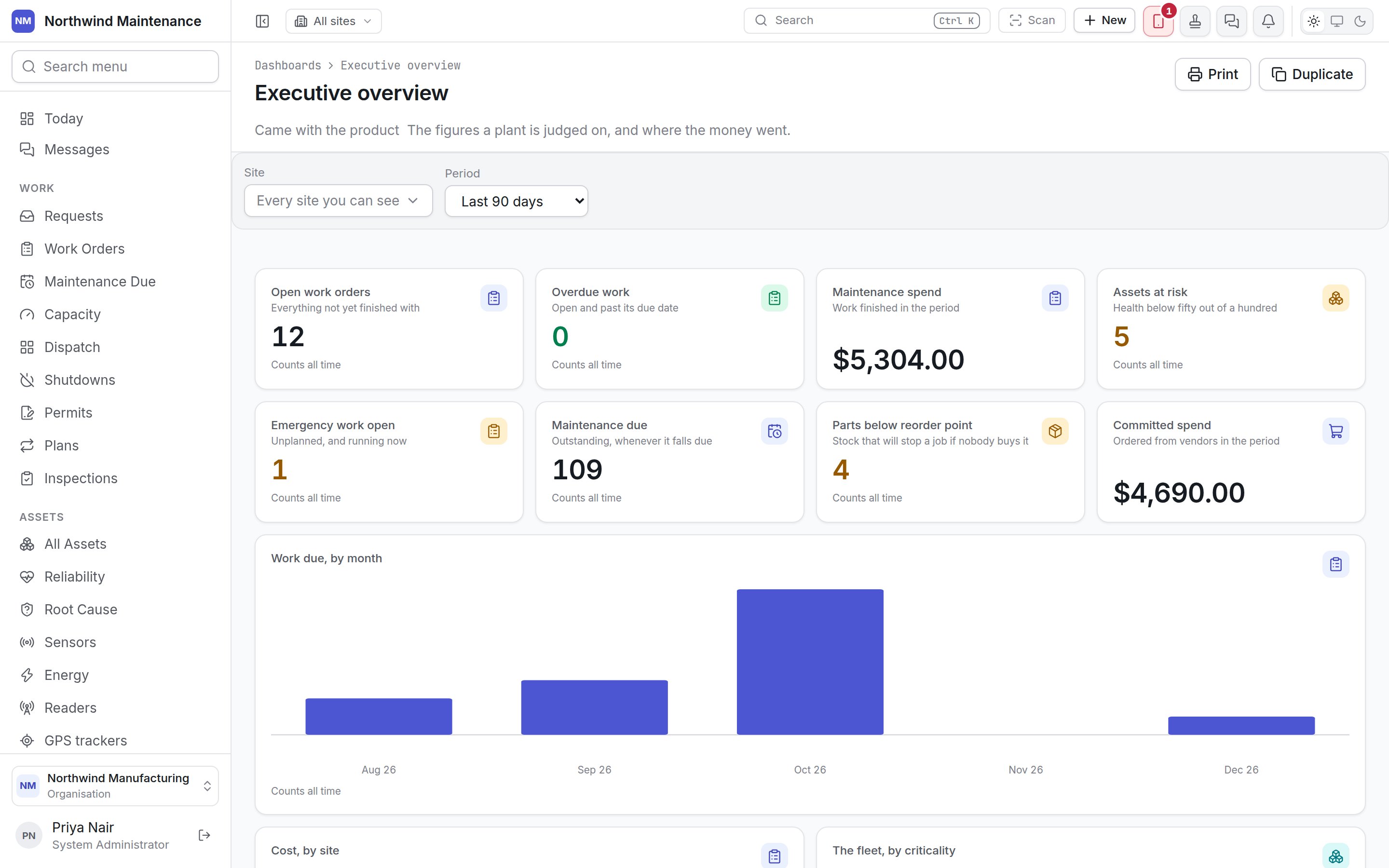Click the Parts below reorder point box icon
1389x868 pixels.
tap(1055, 431)
